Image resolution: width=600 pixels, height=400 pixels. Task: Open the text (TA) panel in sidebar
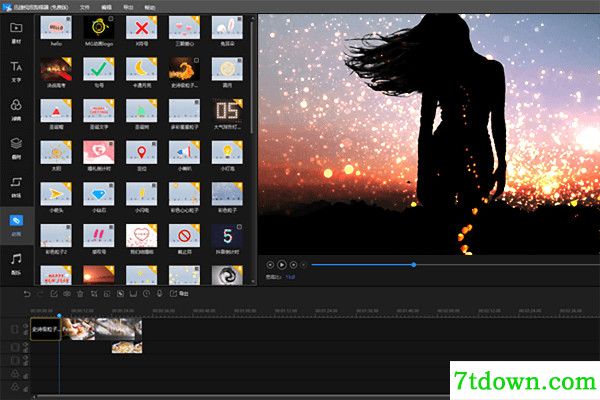(x=16, y=67)
